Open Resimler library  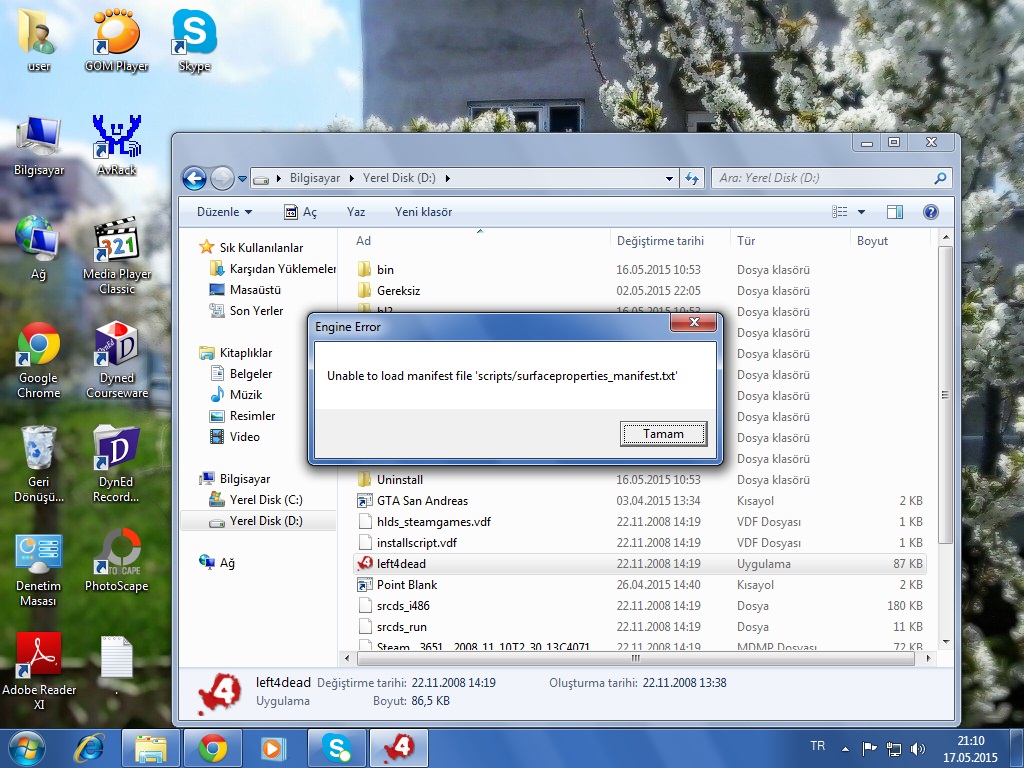(x=252, y=415)
